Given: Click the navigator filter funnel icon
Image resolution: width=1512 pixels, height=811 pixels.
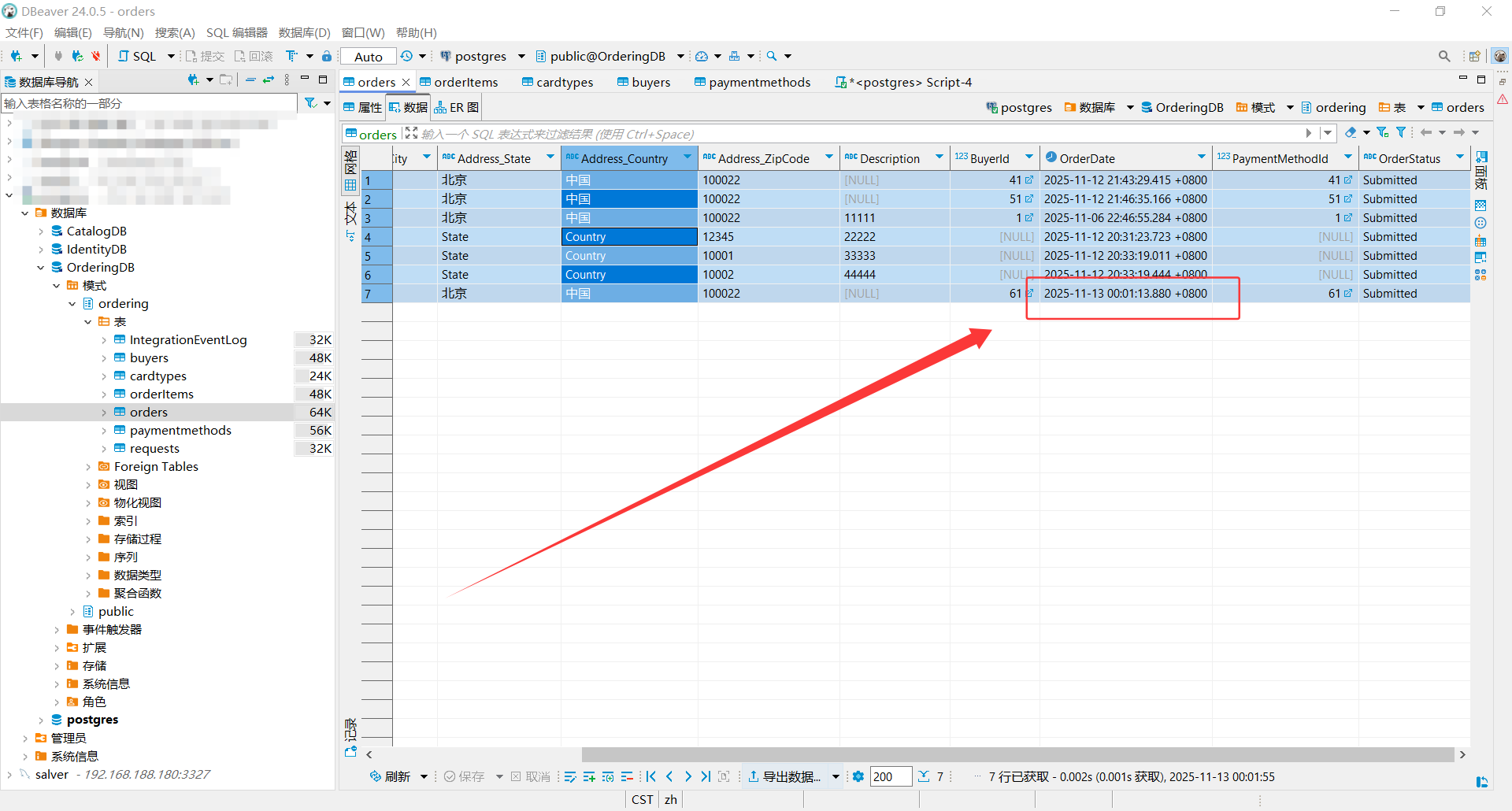Looking at the screenshot, I should click(x=311, y=103).
